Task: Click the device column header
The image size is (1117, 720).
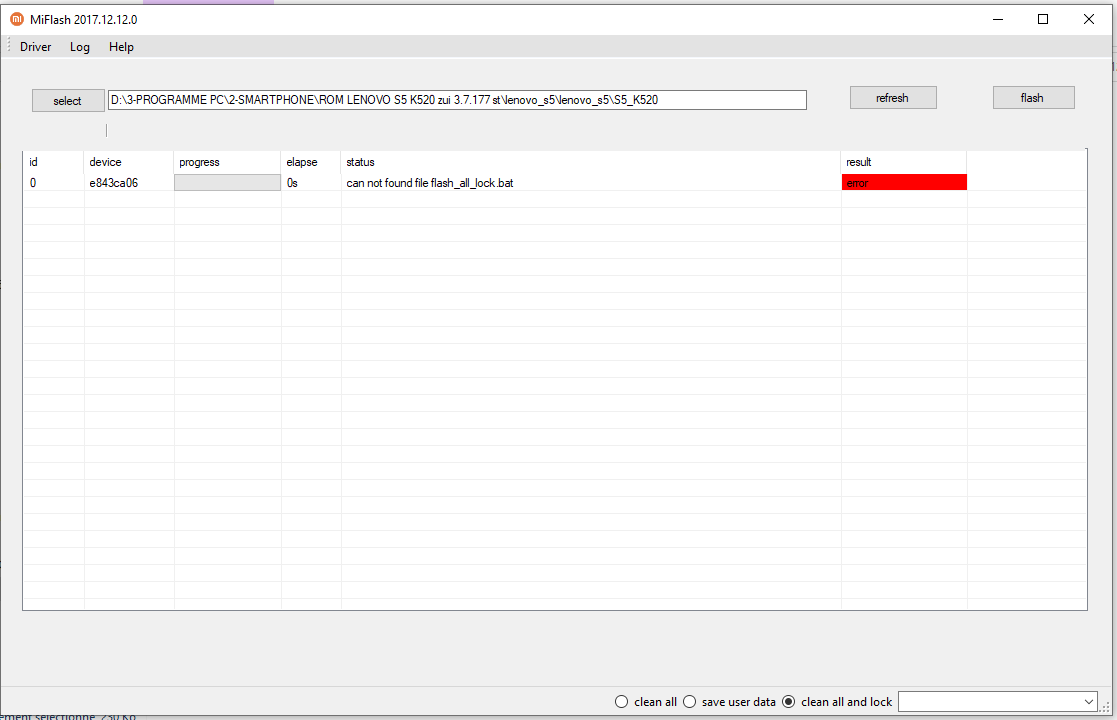Action: [128, 162]
